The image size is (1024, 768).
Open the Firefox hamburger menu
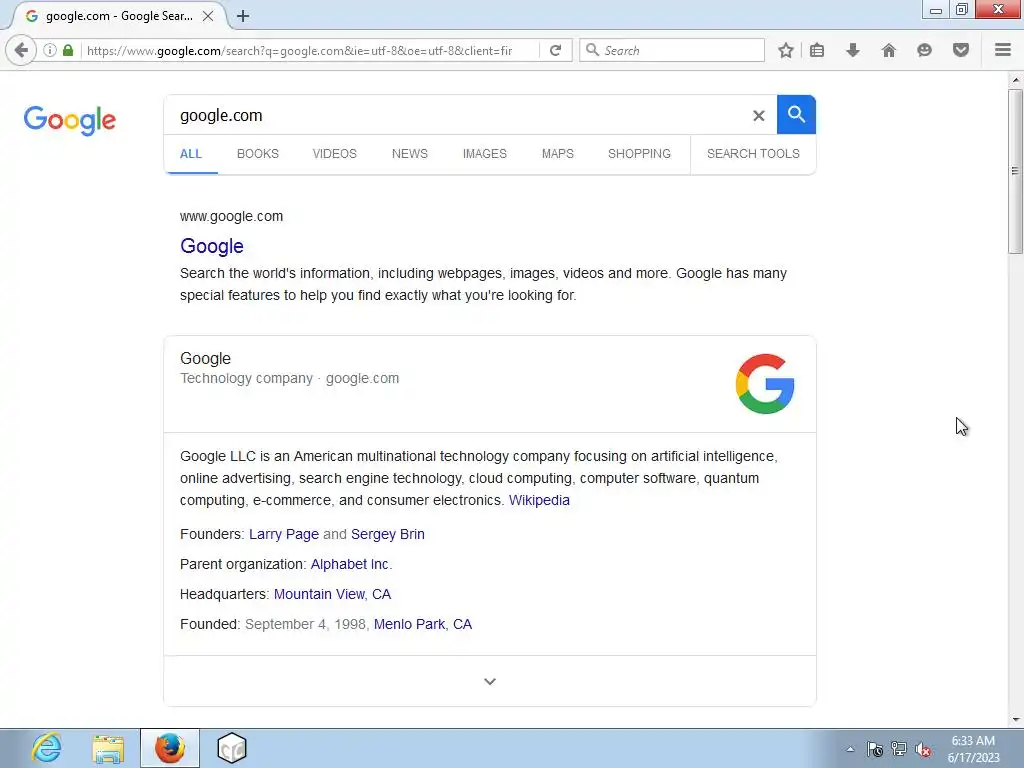1003,50
